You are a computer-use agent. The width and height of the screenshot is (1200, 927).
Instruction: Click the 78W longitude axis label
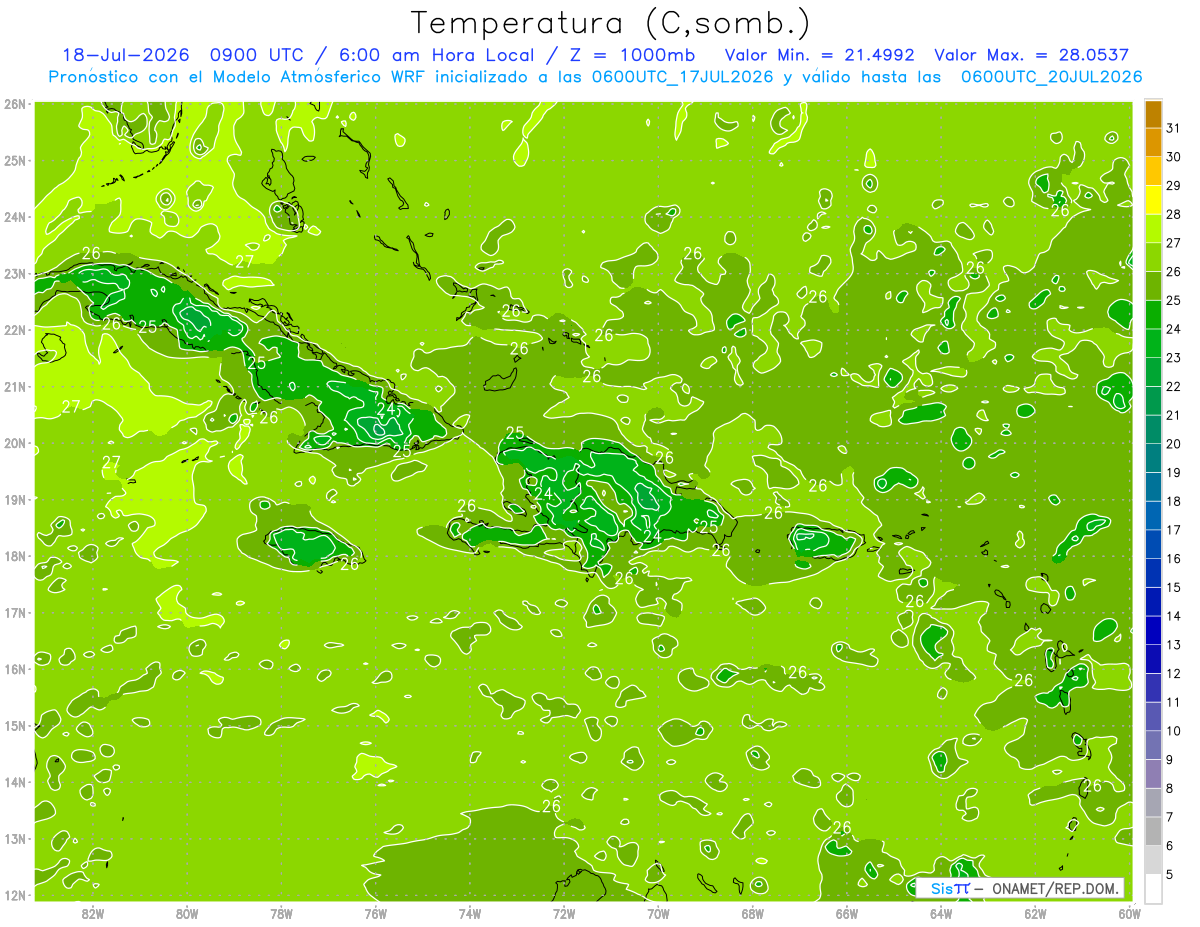coord(281,913)
